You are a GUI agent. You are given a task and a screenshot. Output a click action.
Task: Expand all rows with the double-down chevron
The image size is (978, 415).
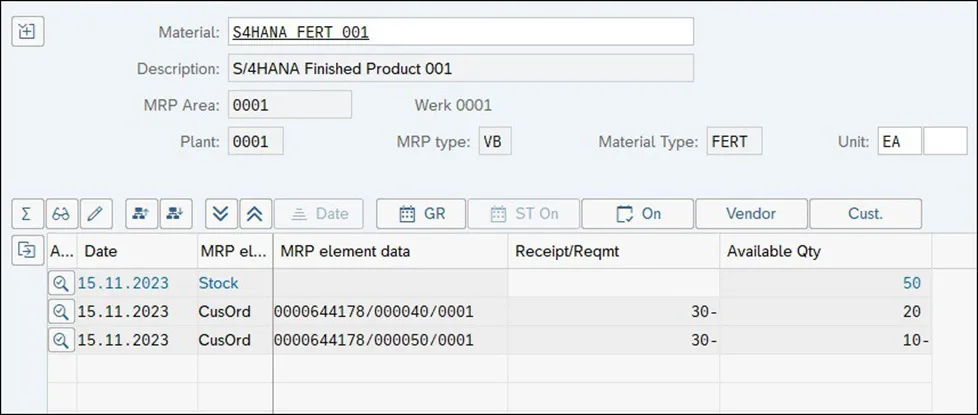point(221,214)
